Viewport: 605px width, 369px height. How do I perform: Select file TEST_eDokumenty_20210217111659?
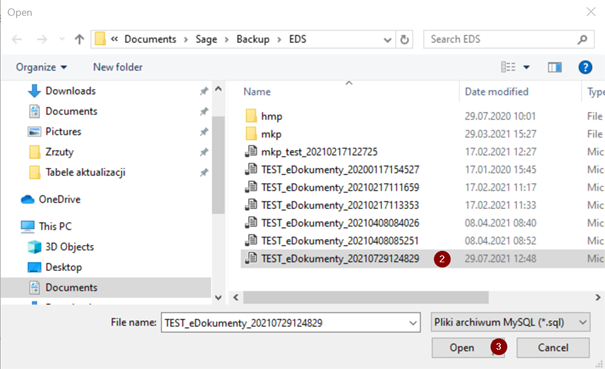tap(340, 187)
